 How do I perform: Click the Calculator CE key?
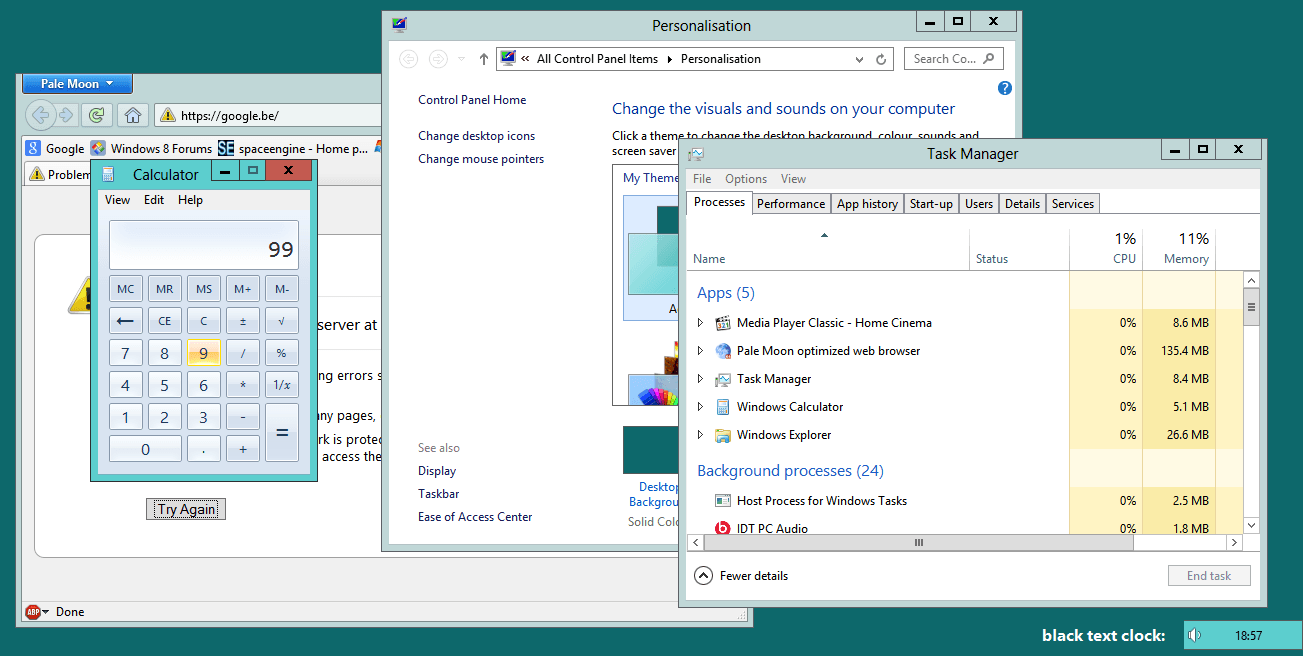pyautogui.click(x=165, y=321)
